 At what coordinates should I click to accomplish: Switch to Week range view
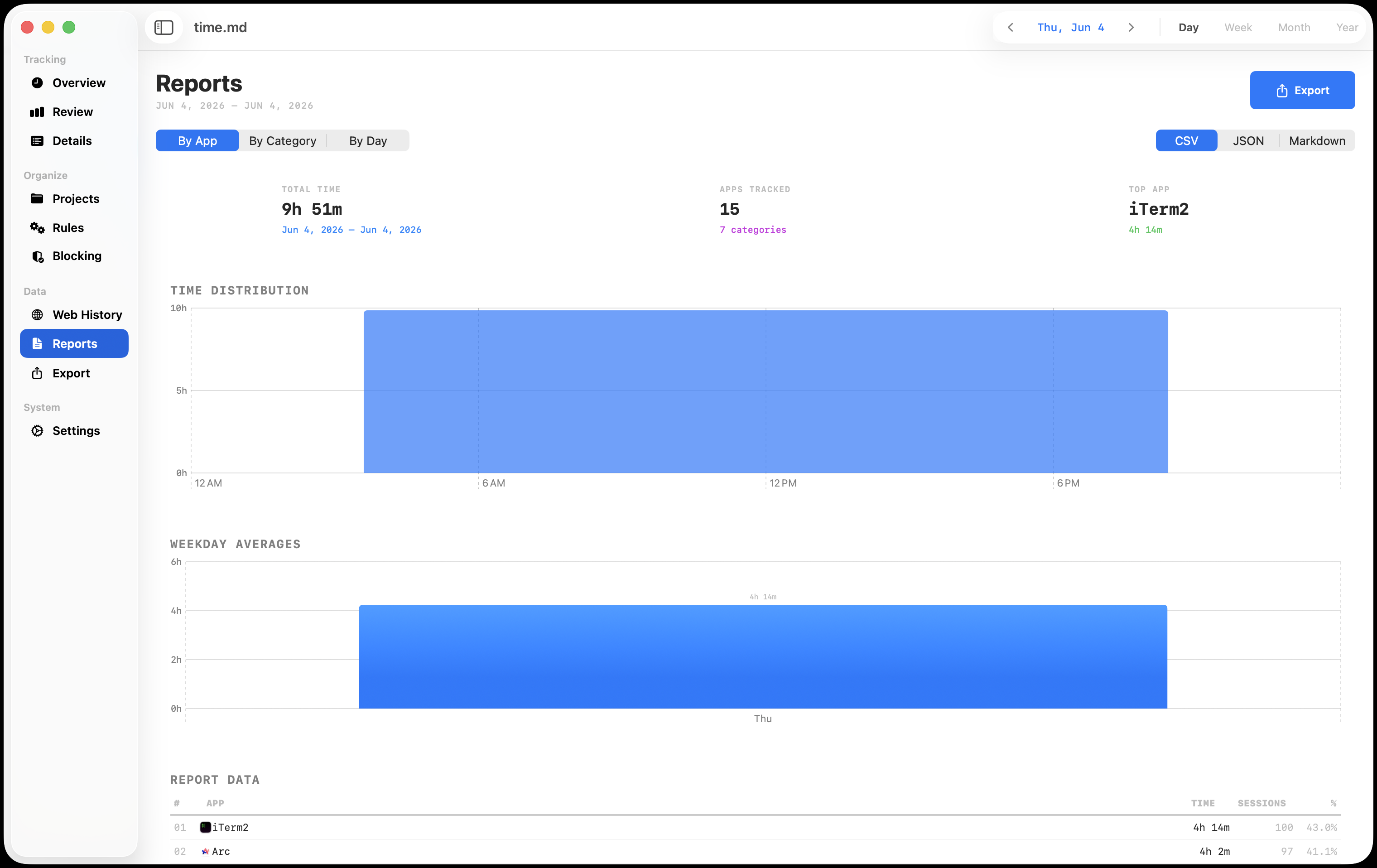[x=1238, y=28]
